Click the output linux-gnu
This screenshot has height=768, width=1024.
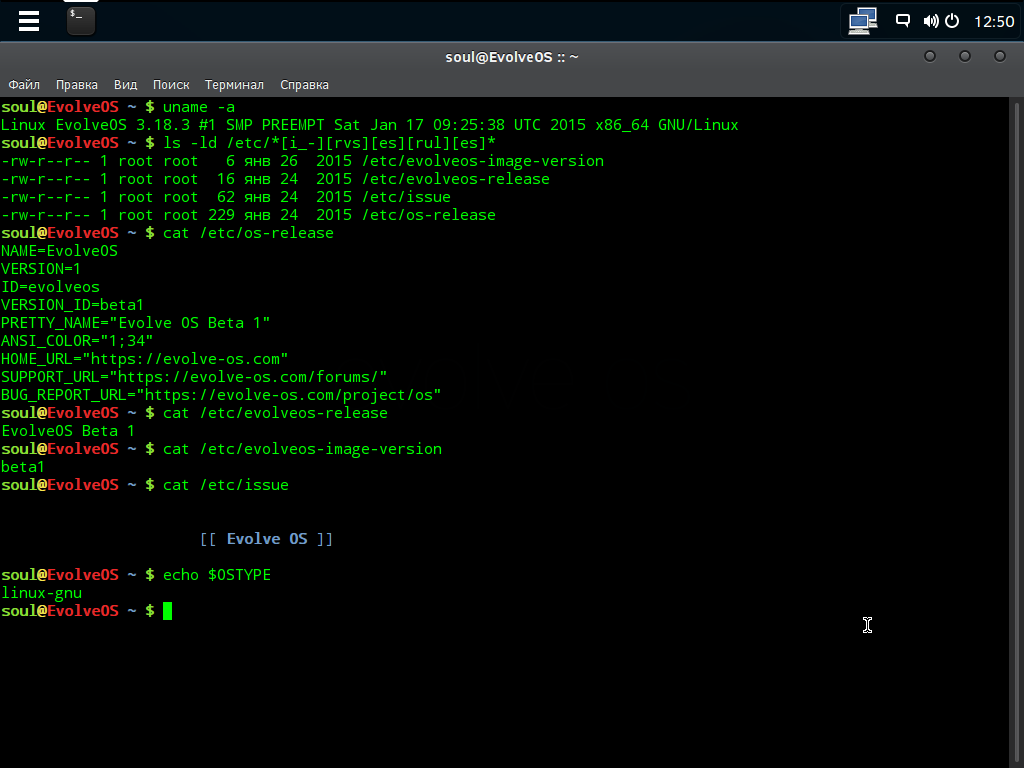click(41, 593)
